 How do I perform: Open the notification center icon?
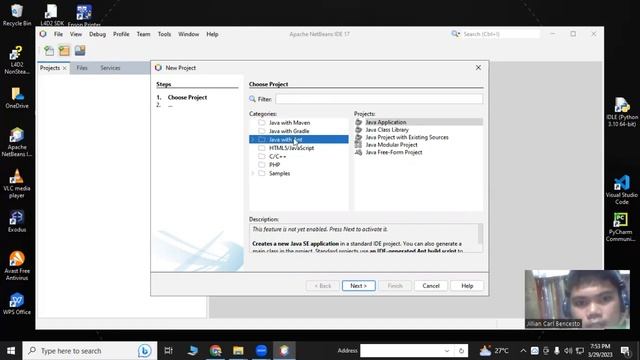click(625, 351)
